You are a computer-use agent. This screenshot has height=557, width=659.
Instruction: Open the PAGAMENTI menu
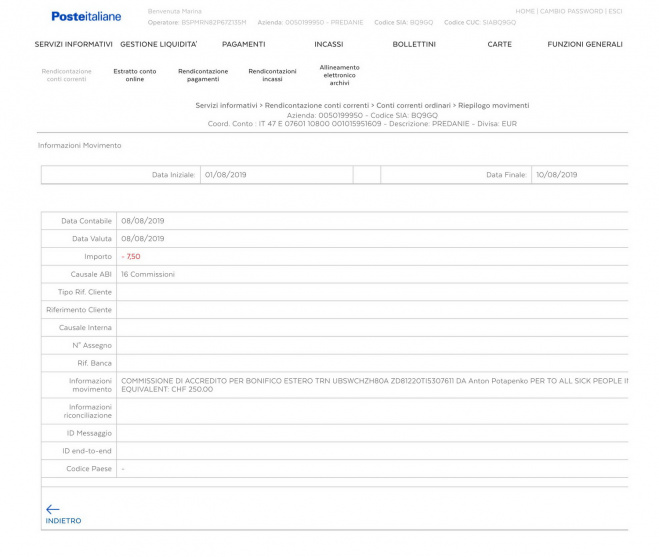click(244, 44)
